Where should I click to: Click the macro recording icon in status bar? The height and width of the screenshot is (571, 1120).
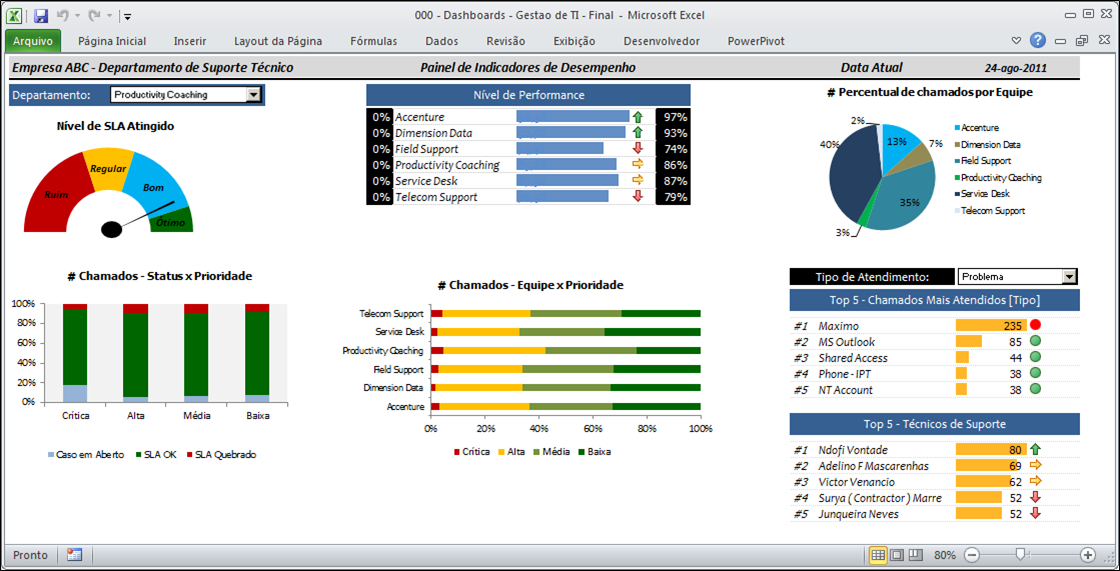74,555
